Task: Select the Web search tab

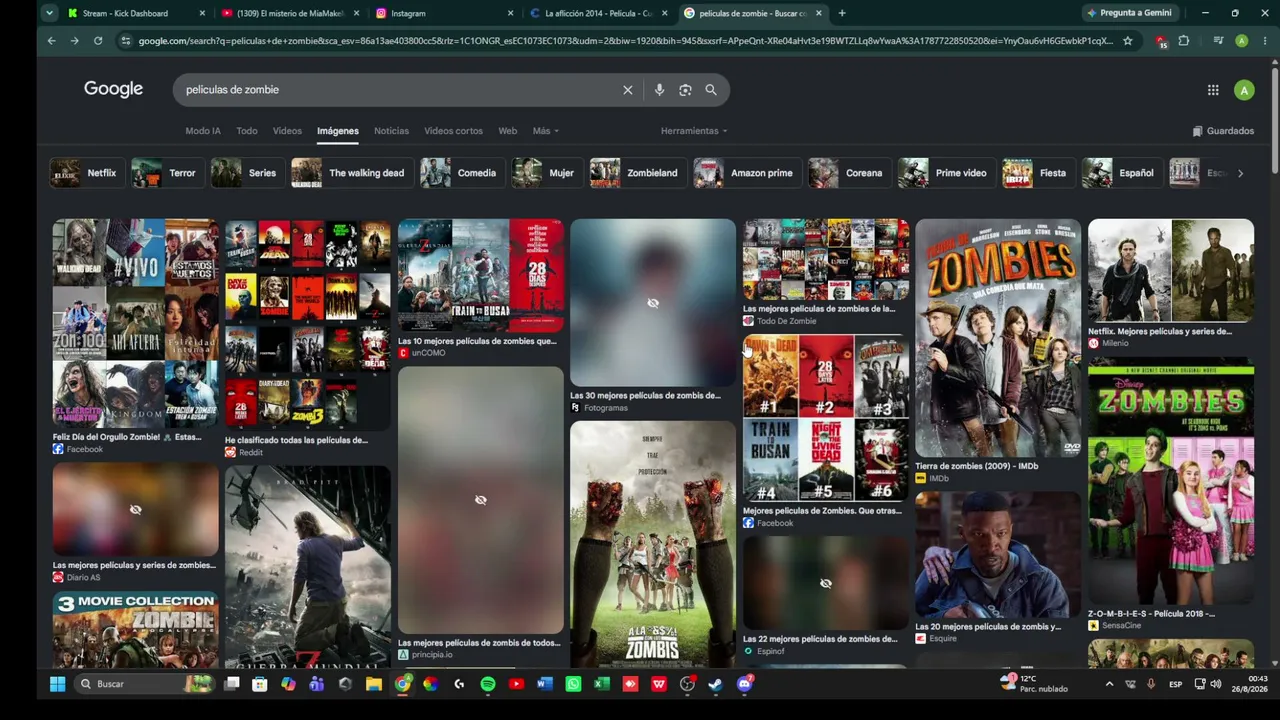Action: pyautogui.click(x=508, y=131)
